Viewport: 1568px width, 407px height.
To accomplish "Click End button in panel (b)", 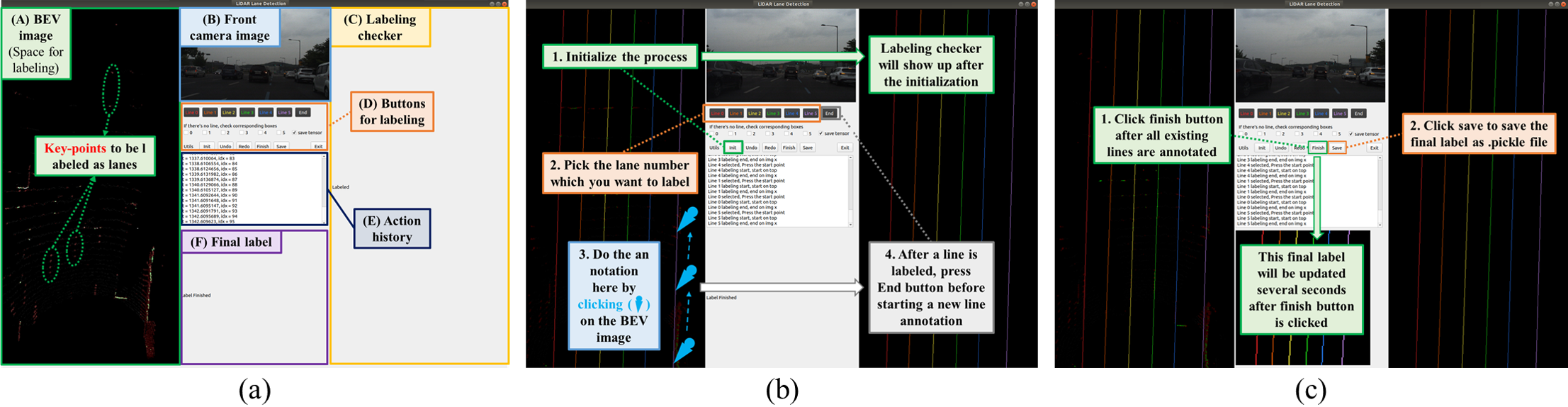I will (x=830, y=113).
